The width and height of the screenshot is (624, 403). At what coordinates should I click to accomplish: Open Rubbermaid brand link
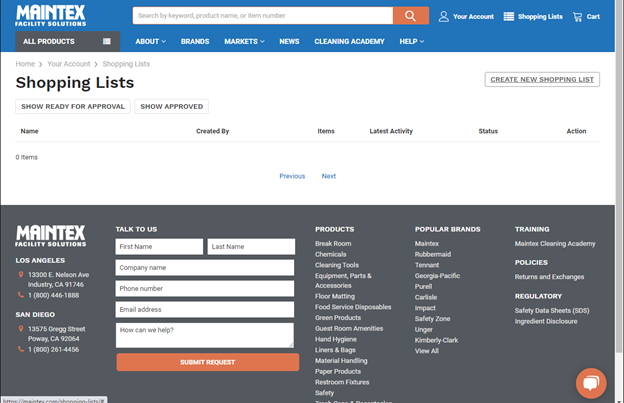click(433, 254)
